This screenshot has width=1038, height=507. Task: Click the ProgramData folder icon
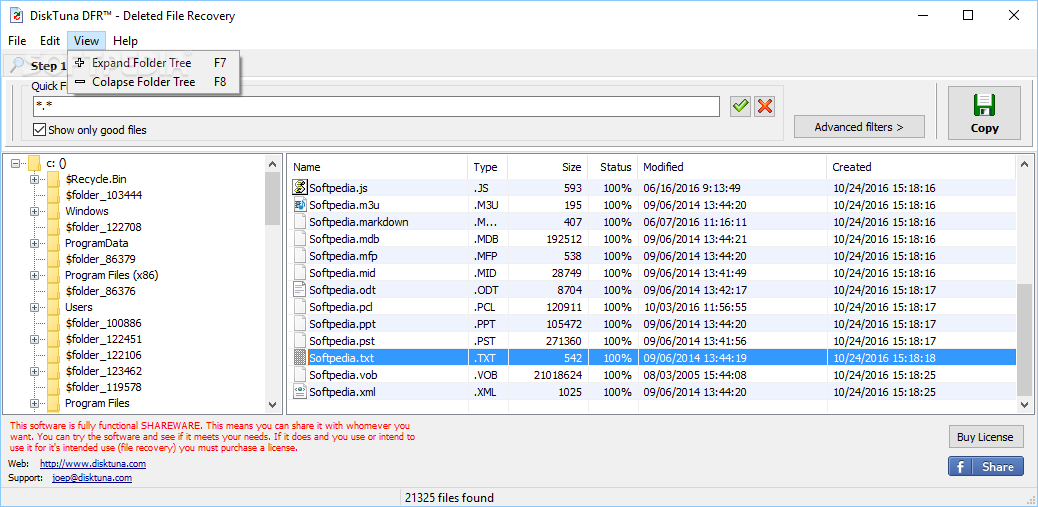tap(54, 243)
